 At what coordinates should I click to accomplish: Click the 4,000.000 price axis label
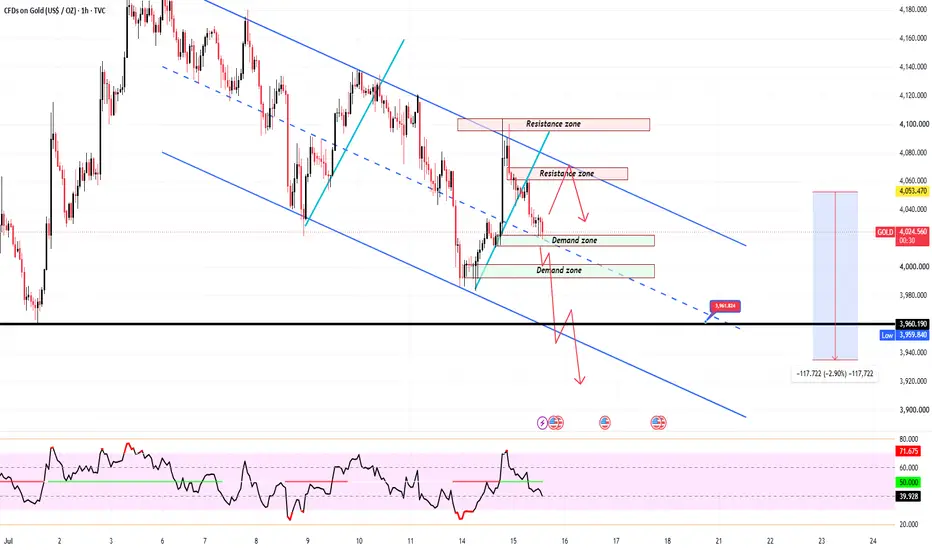[914, 267]
